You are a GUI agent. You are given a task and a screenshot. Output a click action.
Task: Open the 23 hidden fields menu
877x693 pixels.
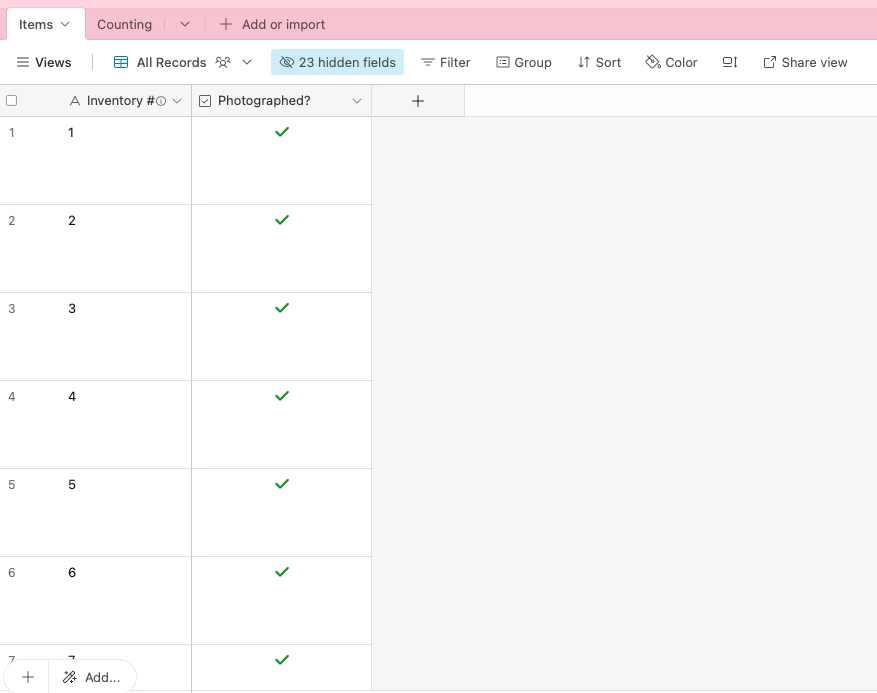click(x=337, y=62)
